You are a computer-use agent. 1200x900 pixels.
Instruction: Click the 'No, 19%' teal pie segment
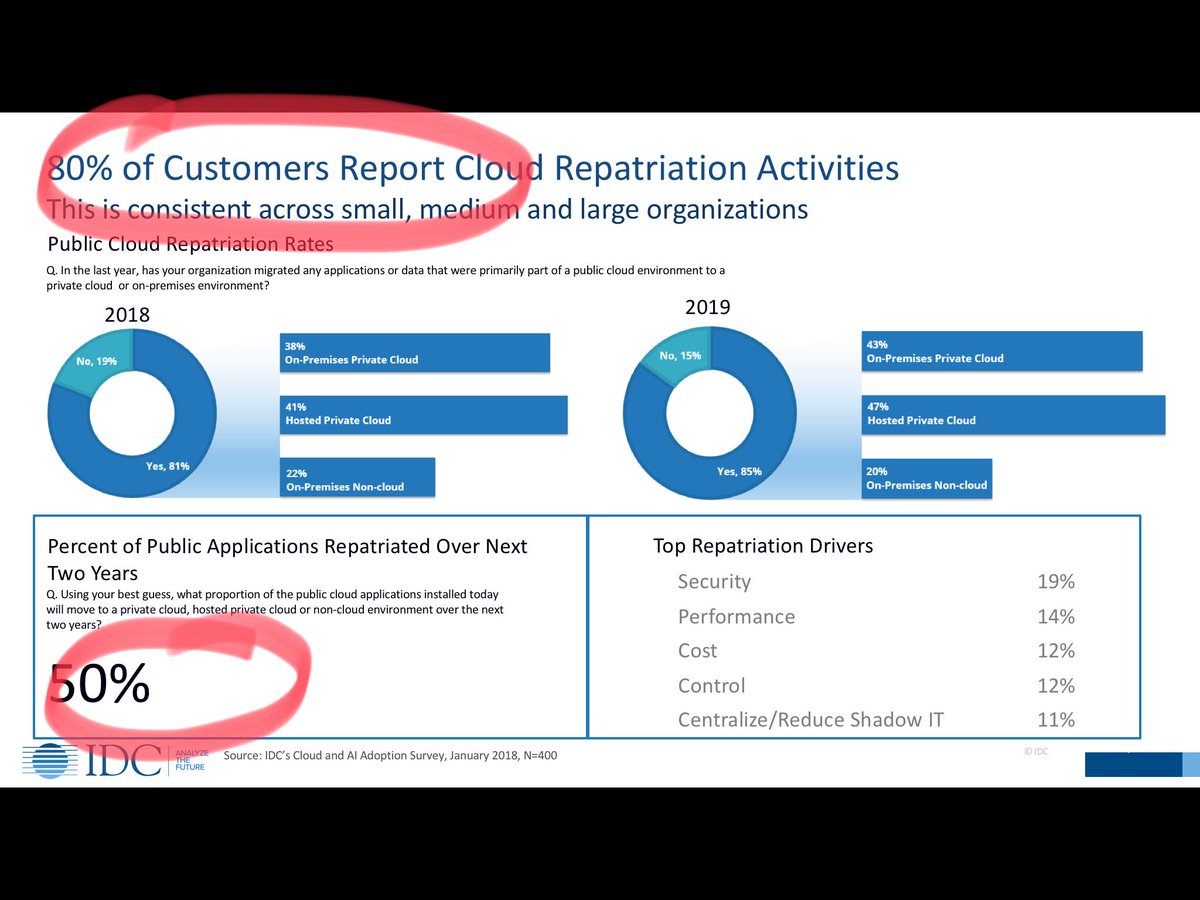(95, 360)
